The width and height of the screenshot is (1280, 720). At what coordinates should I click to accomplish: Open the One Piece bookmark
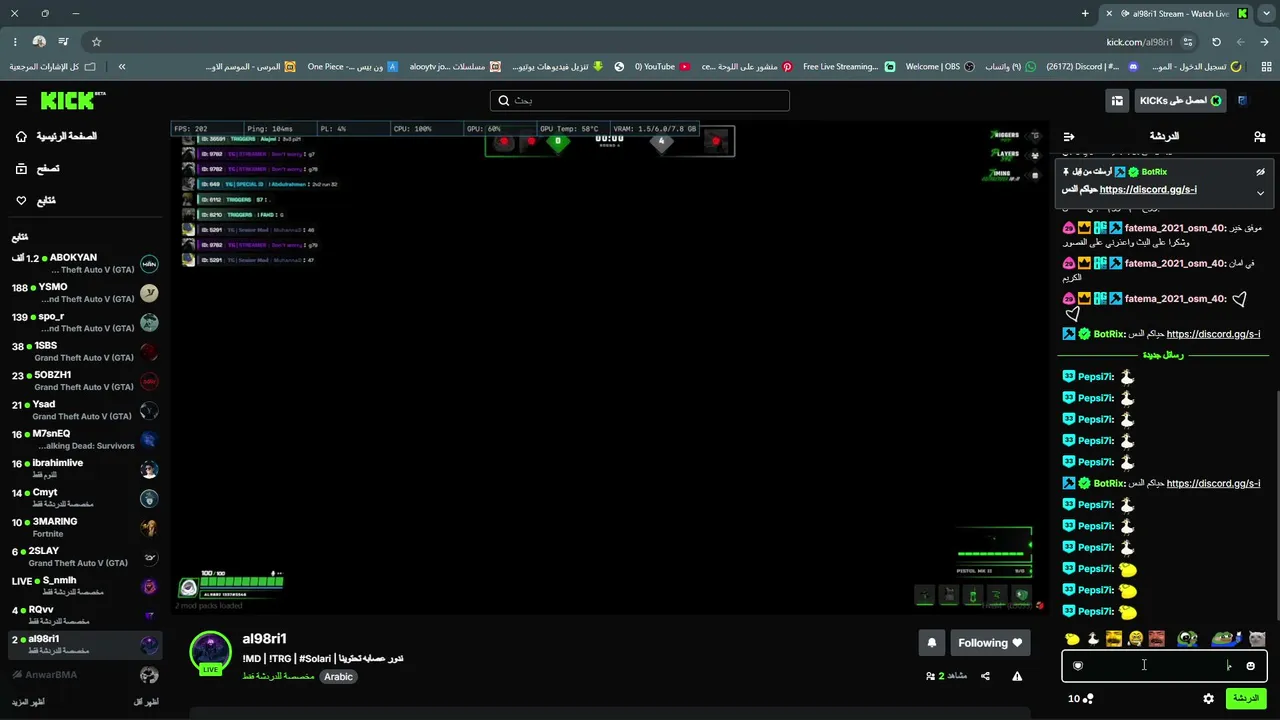point(352,67)
